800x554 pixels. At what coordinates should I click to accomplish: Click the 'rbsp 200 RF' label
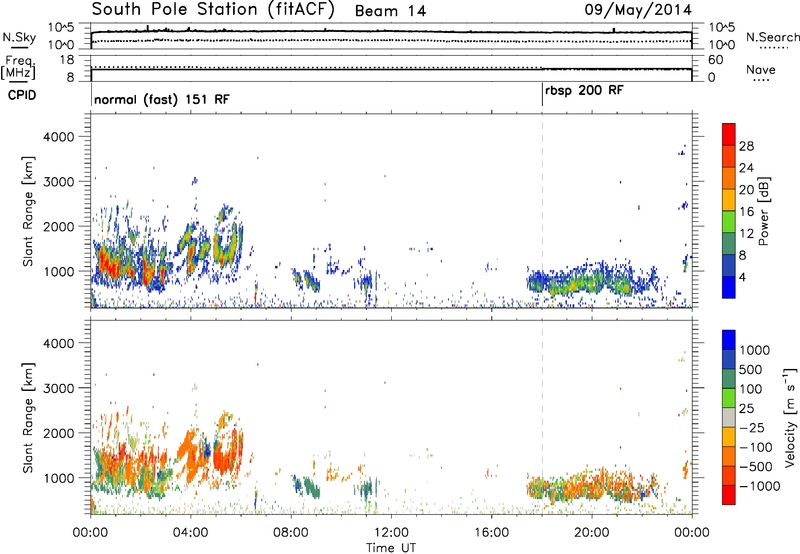584,90
